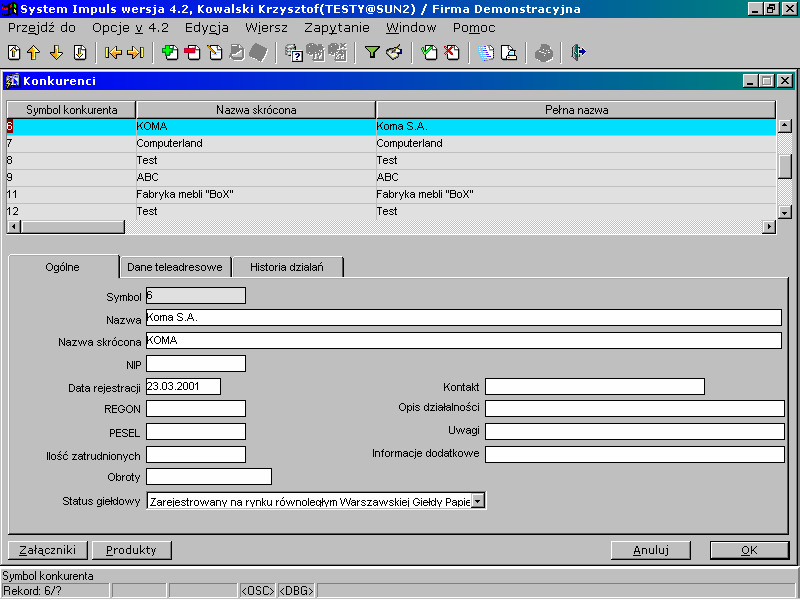Jump to first column left-arrow icon
Screen dimensions: 800x600
click(113, 53)
